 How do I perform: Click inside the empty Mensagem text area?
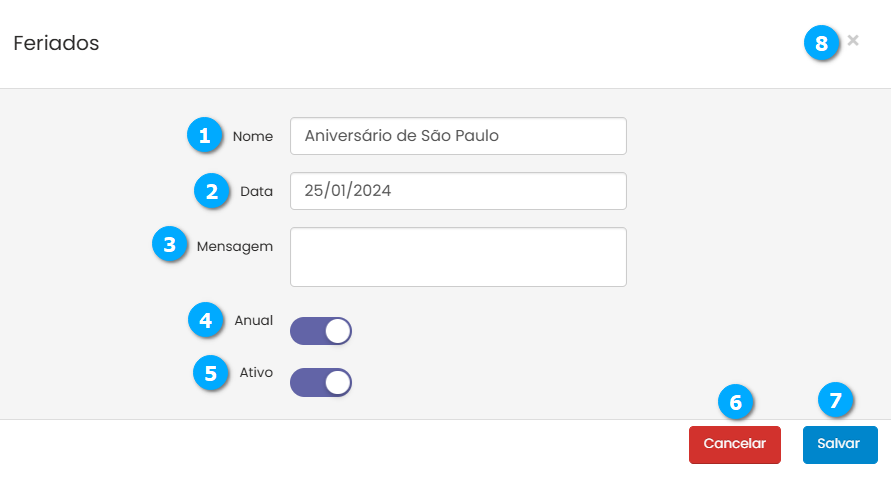click(x=458, y=257)
